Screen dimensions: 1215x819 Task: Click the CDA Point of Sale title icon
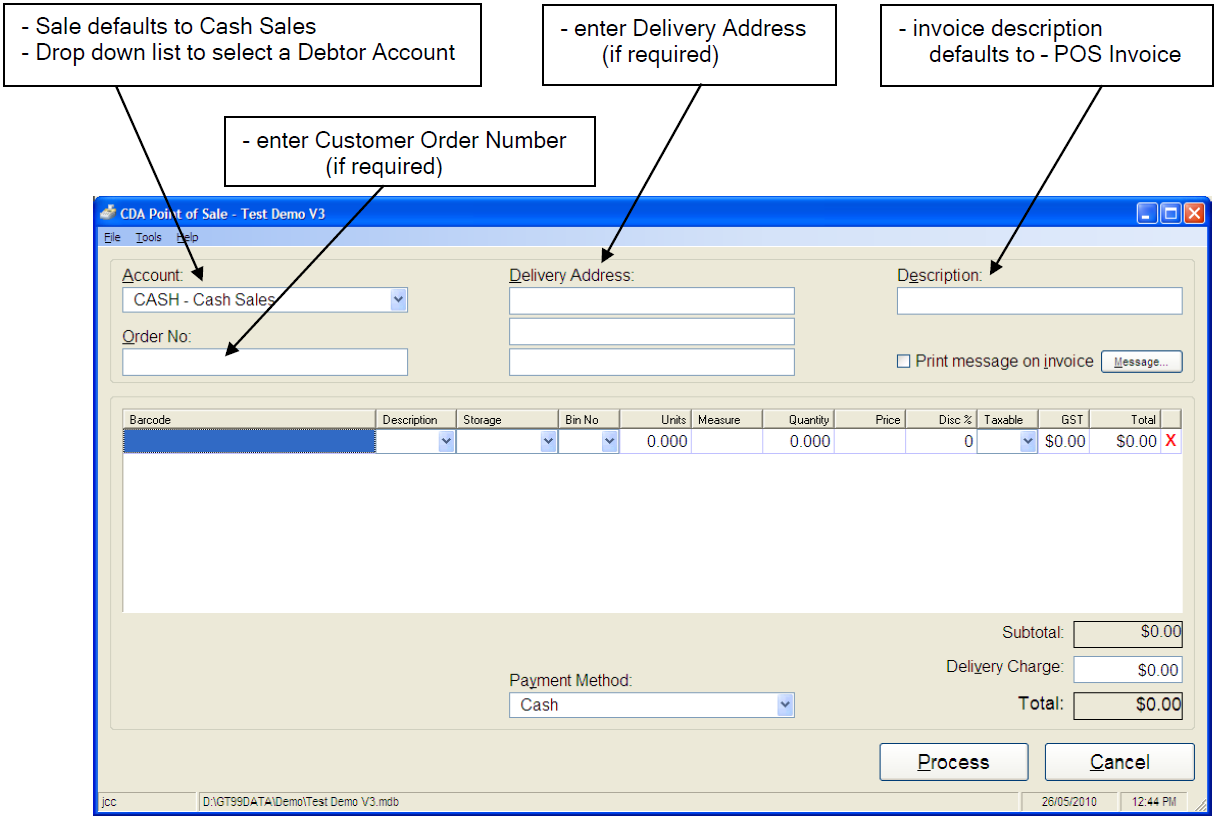click(x=109, y=213)
